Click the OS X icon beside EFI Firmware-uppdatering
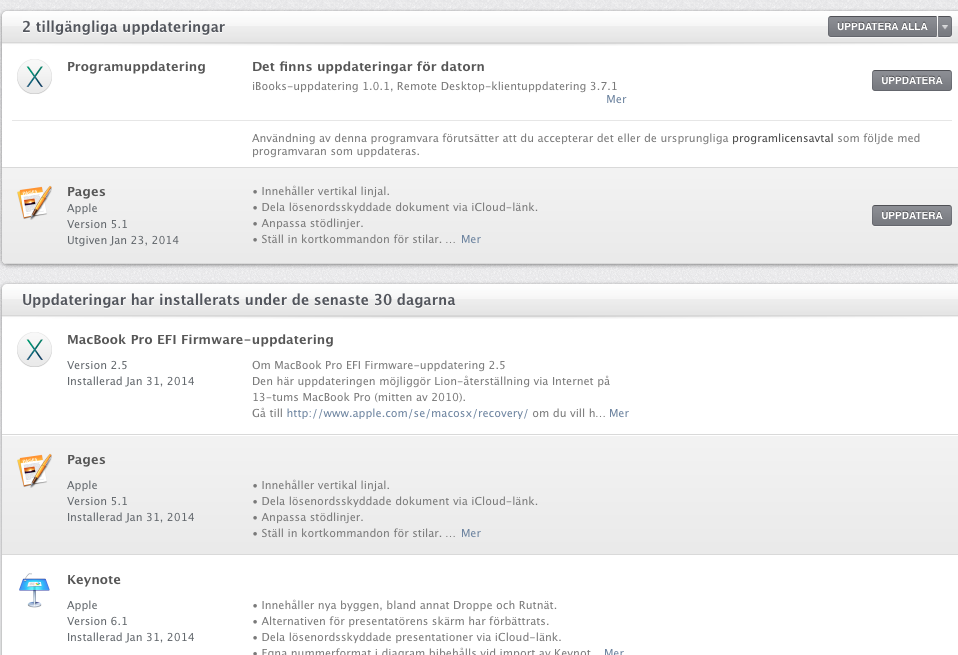958x655 pixels. pos(34,349)
